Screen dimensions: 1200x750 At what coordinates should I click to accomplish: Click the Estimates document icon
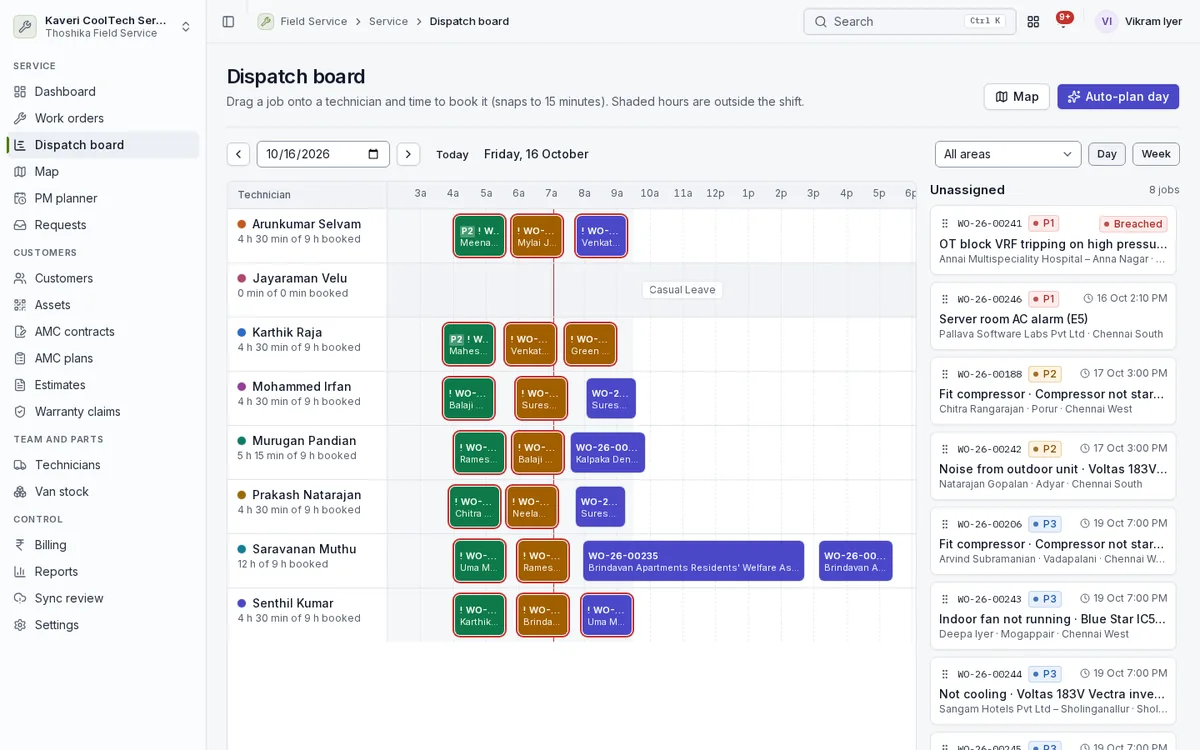pos(20,385)
